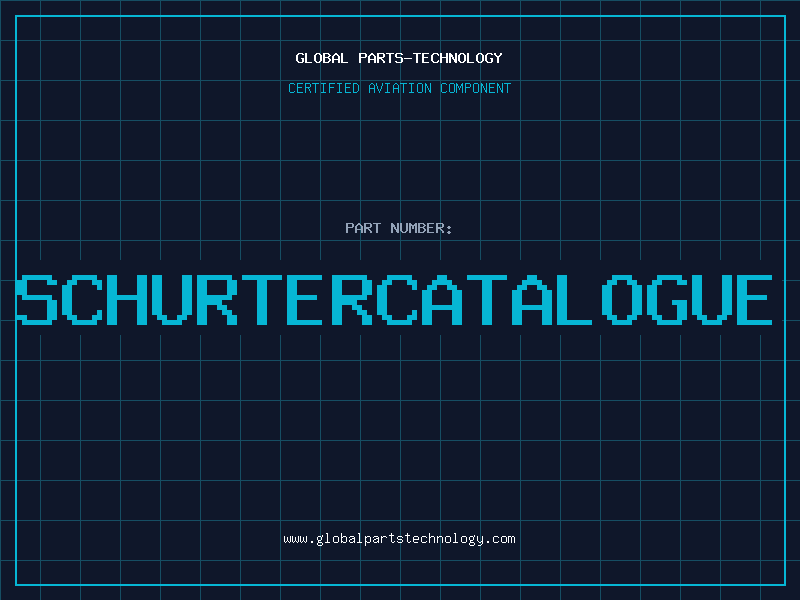This screenshot has height=600, width=800.
Task: Click the PART NUMBER: label
Action: [x=399, y=228]
